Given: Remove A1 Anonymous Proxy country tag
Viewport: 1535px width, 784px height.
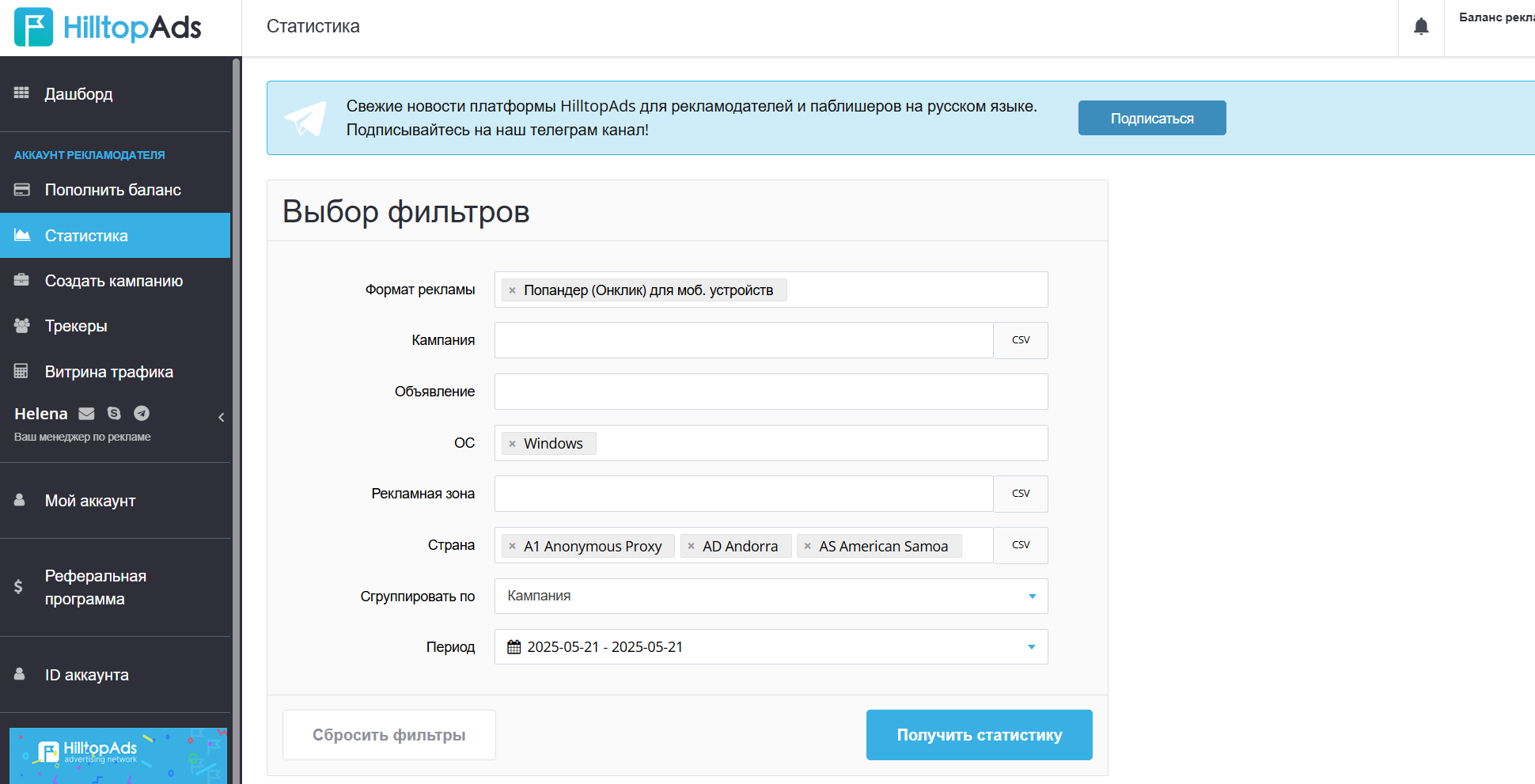Looking at the screenshot, I should pyautogui.click(x=513, y=546).
